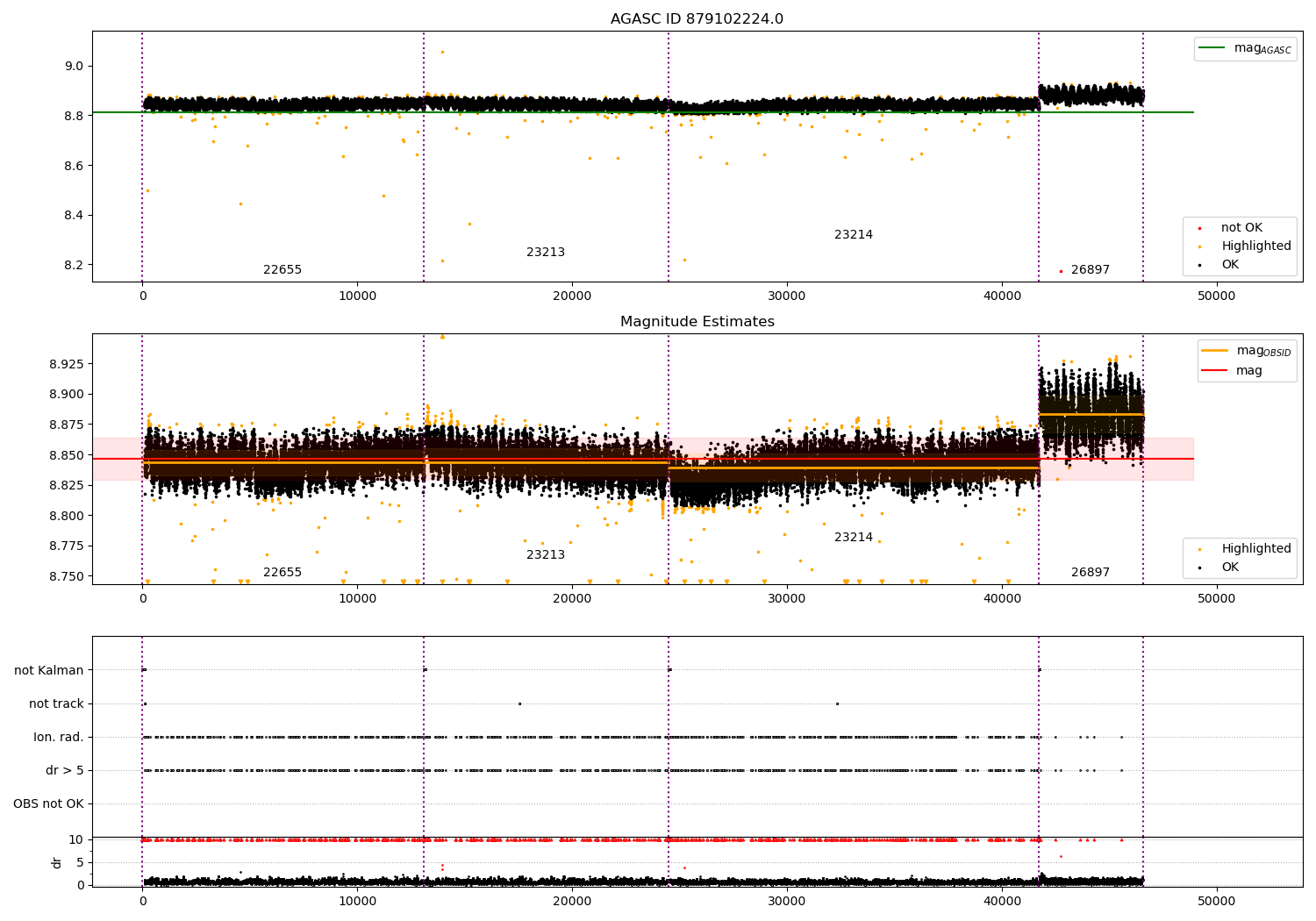Click the 'OBS not OK' row label
This screenshot has width=1316, height=921.
[49, 804]
